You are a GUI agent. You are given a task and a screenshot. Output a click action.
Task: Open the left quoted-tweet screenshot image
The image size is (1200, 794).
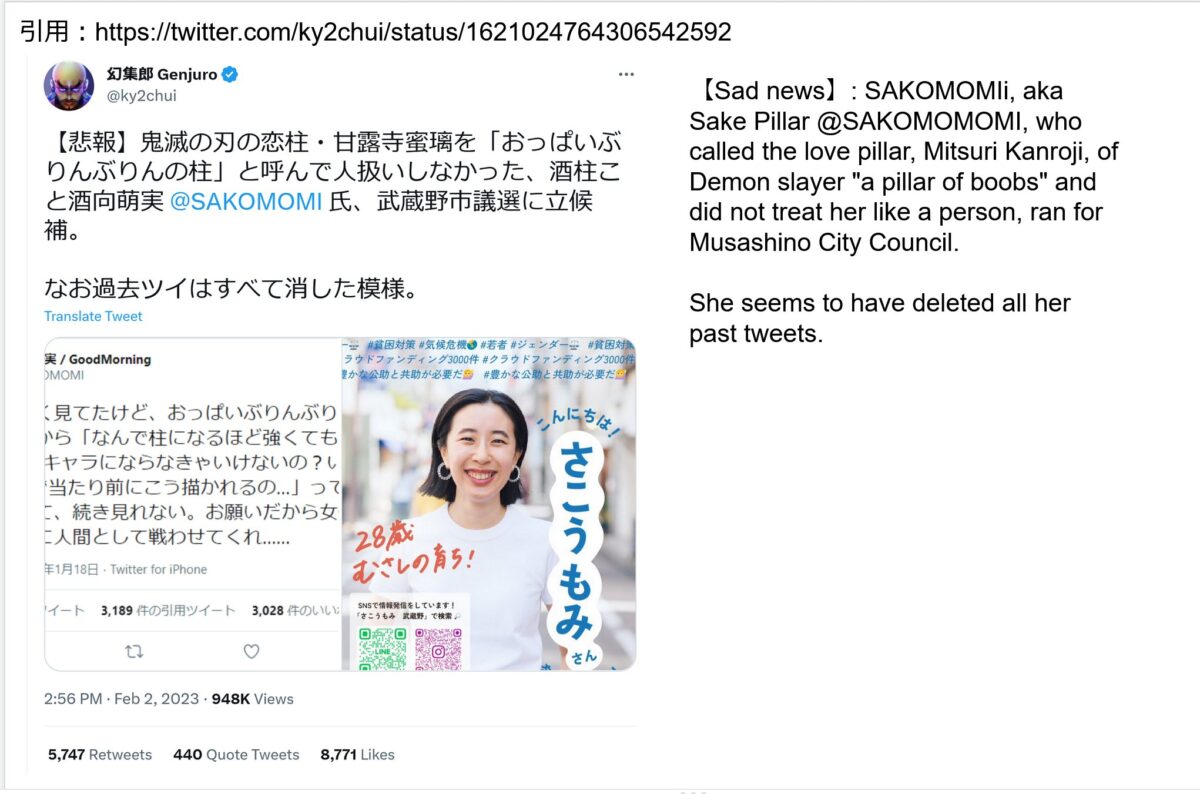[x=192, y=504]
